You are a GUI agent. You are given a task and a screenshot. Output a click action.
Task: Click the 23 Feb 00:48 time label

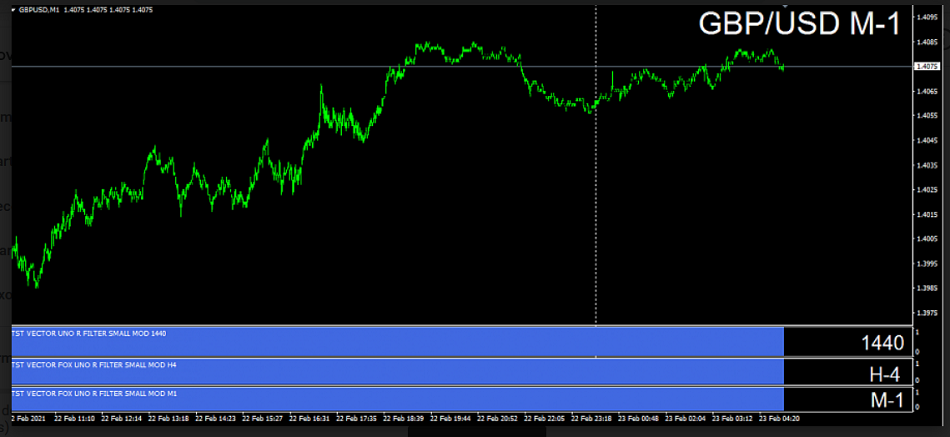click(x=638, y=418)
